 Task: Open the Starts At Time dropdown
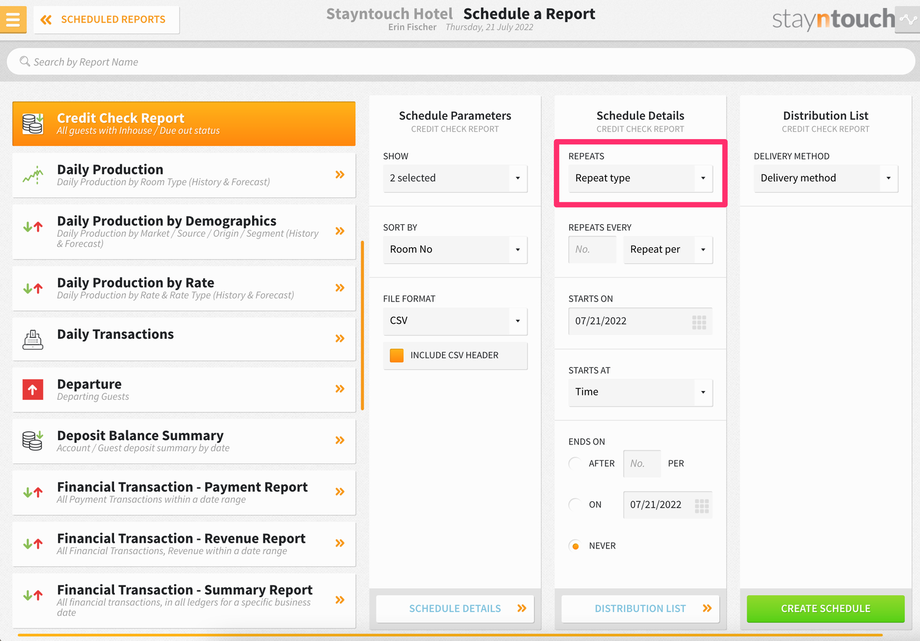click(x=640, y=392)
